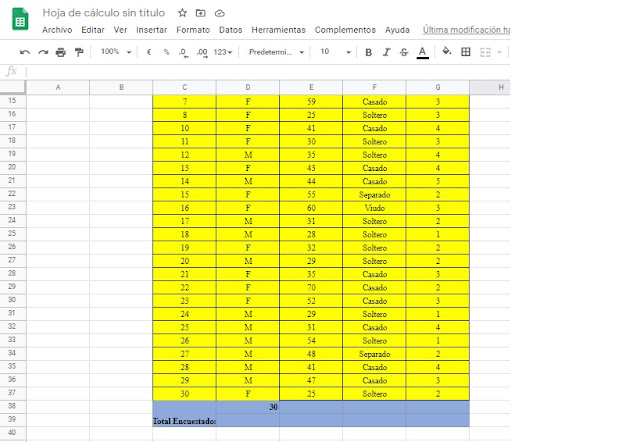This screenshot has width=640, height=442.
Task: Select age cell 47 in row 36
Action: 311,380
